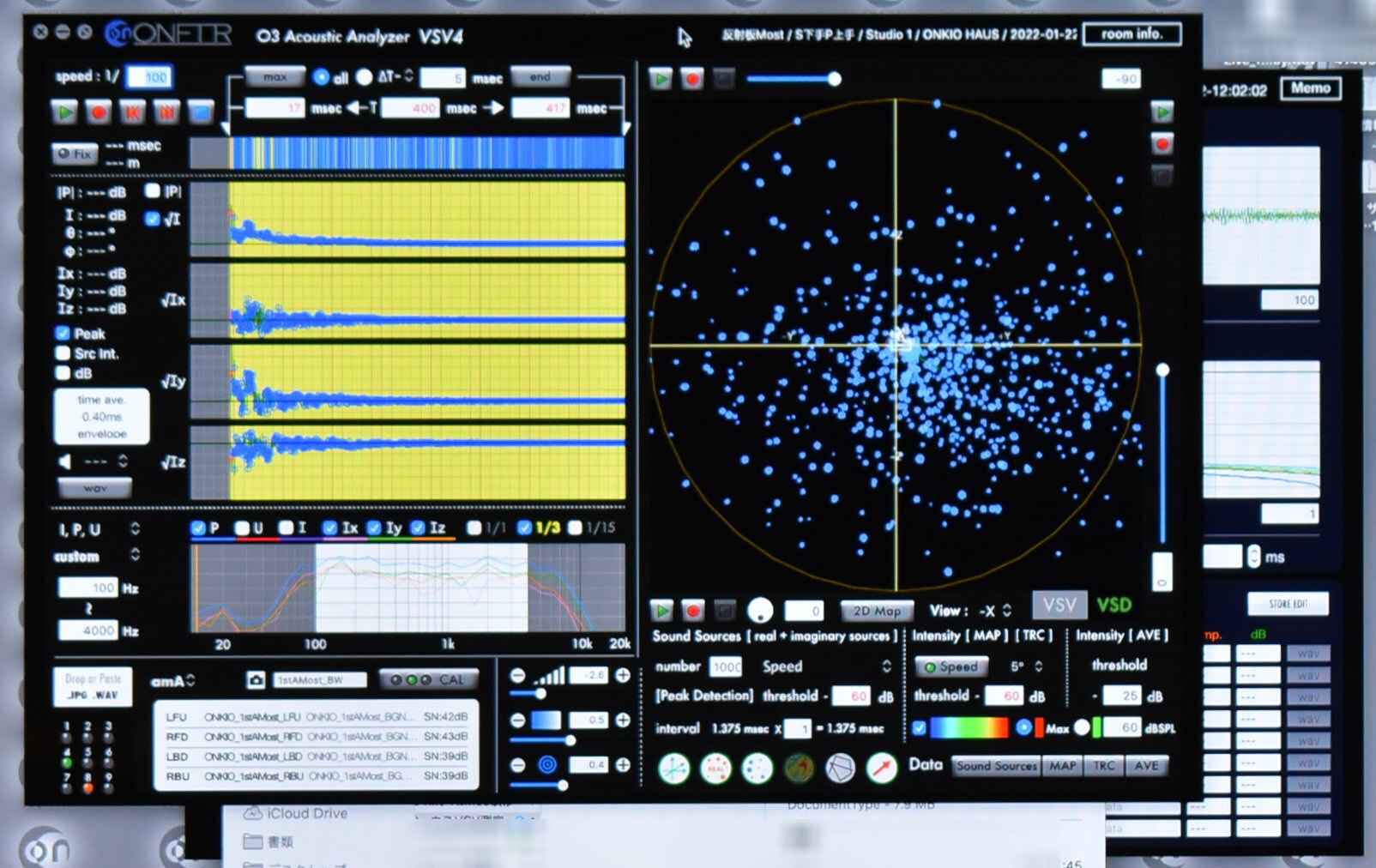Enable the |P| checkbox

tap(153, 190)
